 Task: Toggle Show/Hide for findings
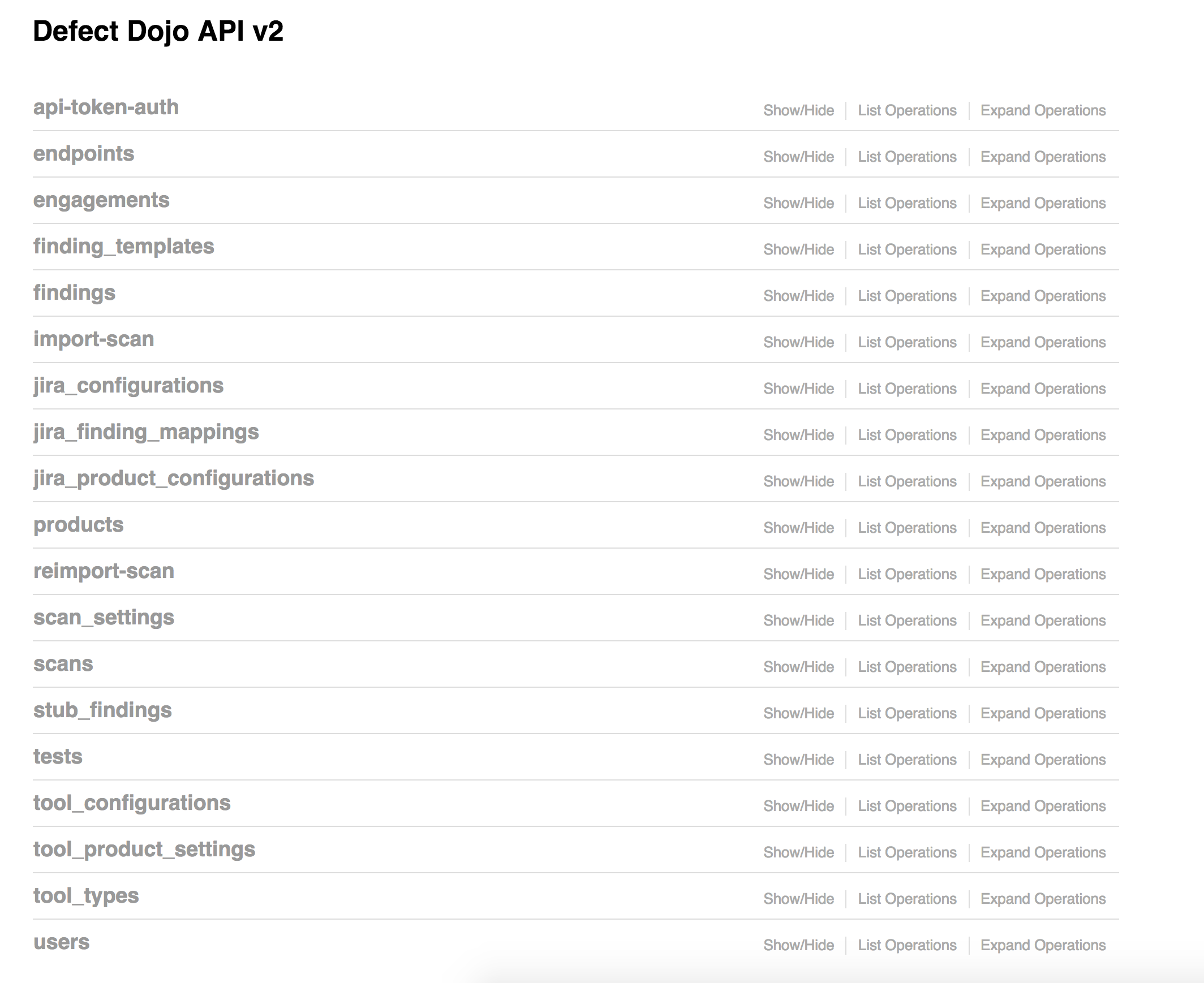pos(798,296)
